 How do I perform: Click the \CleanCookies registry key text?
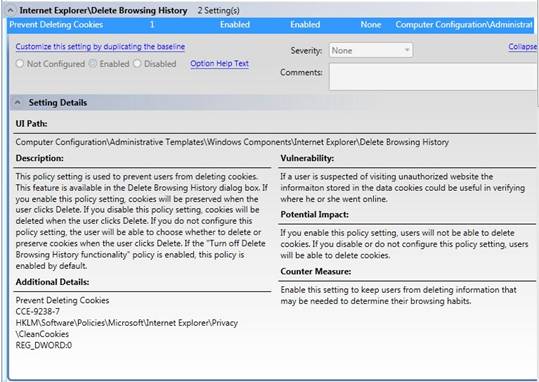click(42, 334)
